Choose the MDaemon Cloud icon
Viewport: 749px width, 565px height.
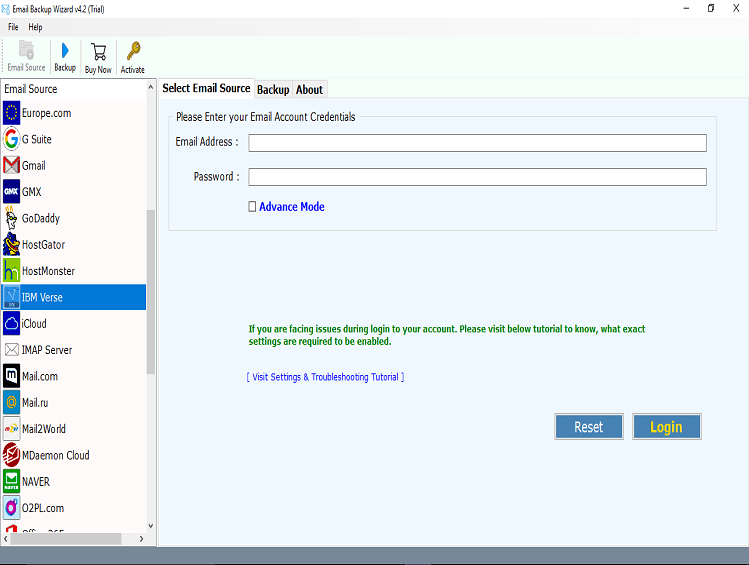pyautogui.click(x=11, y=455)
